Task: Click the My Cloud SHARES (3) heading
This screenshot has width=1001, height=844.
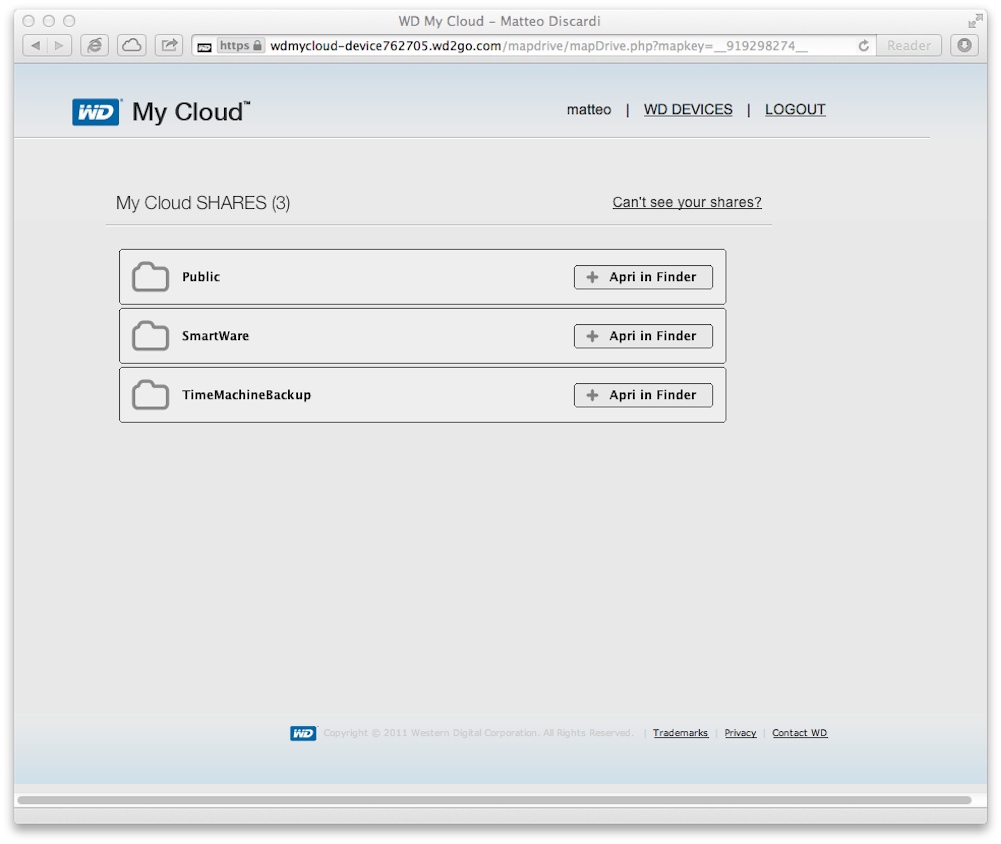Action: click(x=203, y=202)
